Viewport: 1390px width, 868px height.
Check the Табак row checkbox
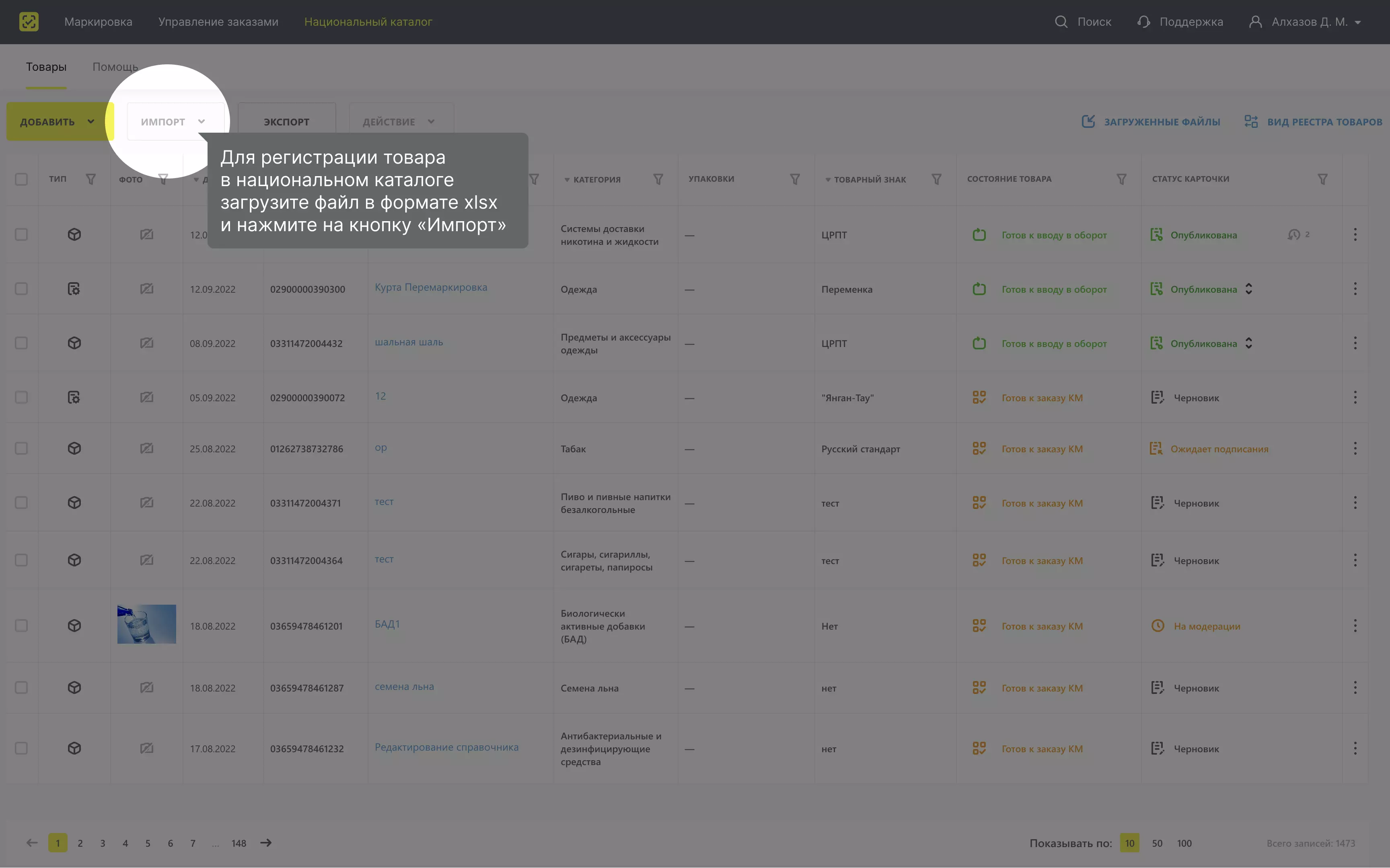tap(21, 448)
